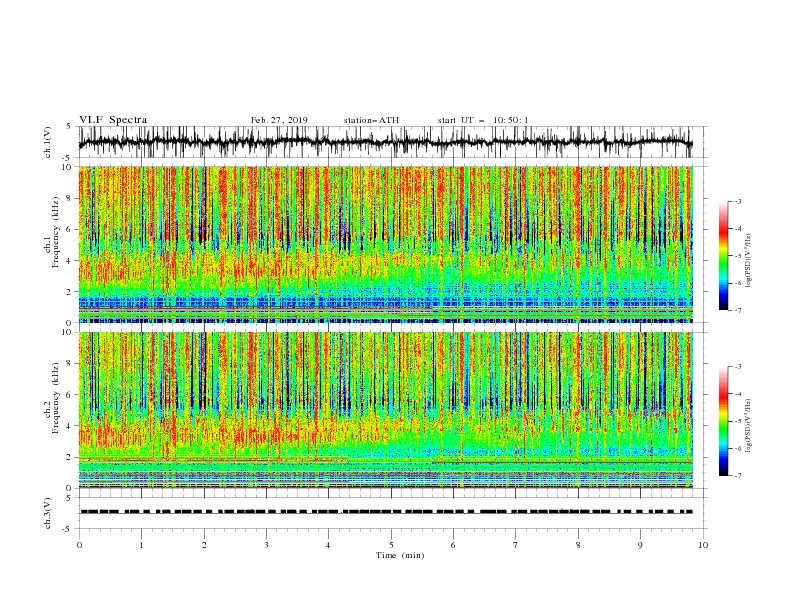Image resolution: width=792 pixels, height=612 pixels.
Task: Click the "1" tick on time axis
Action: [141, 545]
